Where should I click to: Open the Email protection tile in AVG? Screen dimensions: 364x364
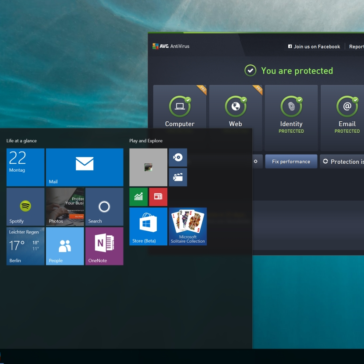(342, 118)
